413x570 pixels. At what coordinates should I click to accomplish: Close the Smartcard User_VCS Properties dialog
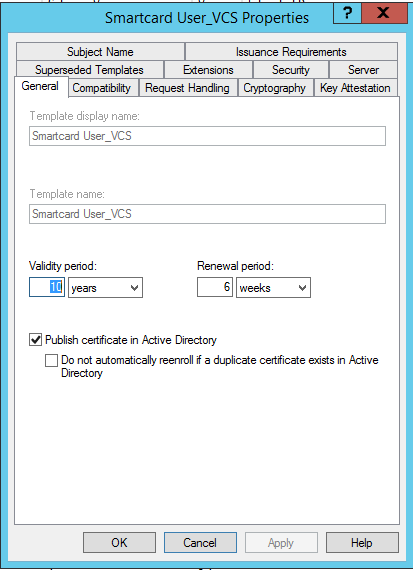pyautogui.click(x=384, y=14)
